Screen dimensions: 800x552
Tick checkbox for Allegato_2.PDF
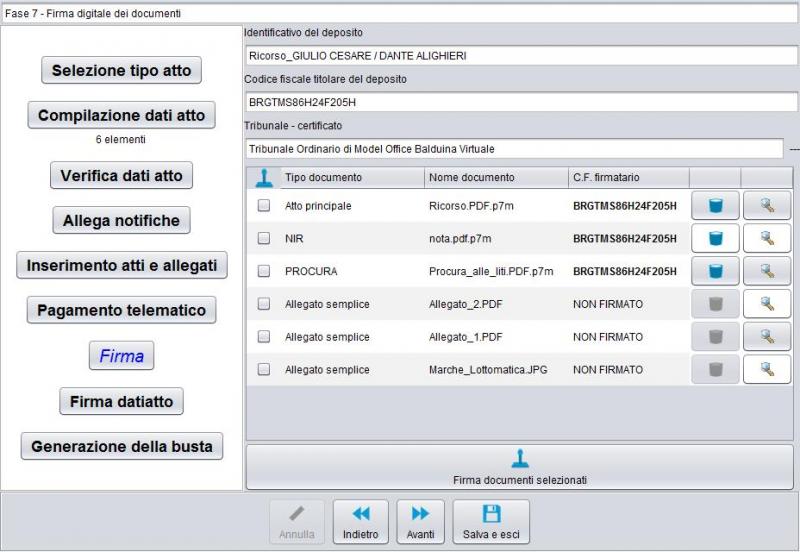click(264, 304)
